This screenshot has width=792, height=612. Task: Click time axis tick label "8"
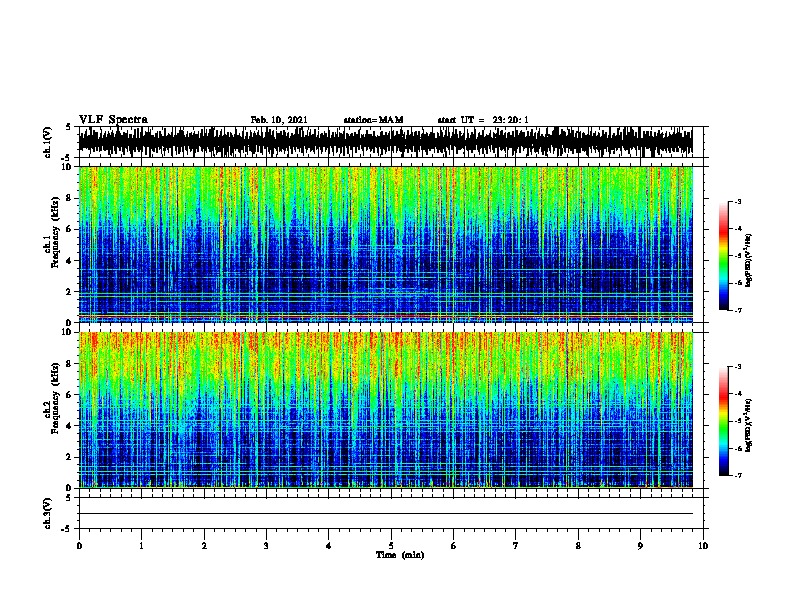pyautogui.click(x=578, y=546)
